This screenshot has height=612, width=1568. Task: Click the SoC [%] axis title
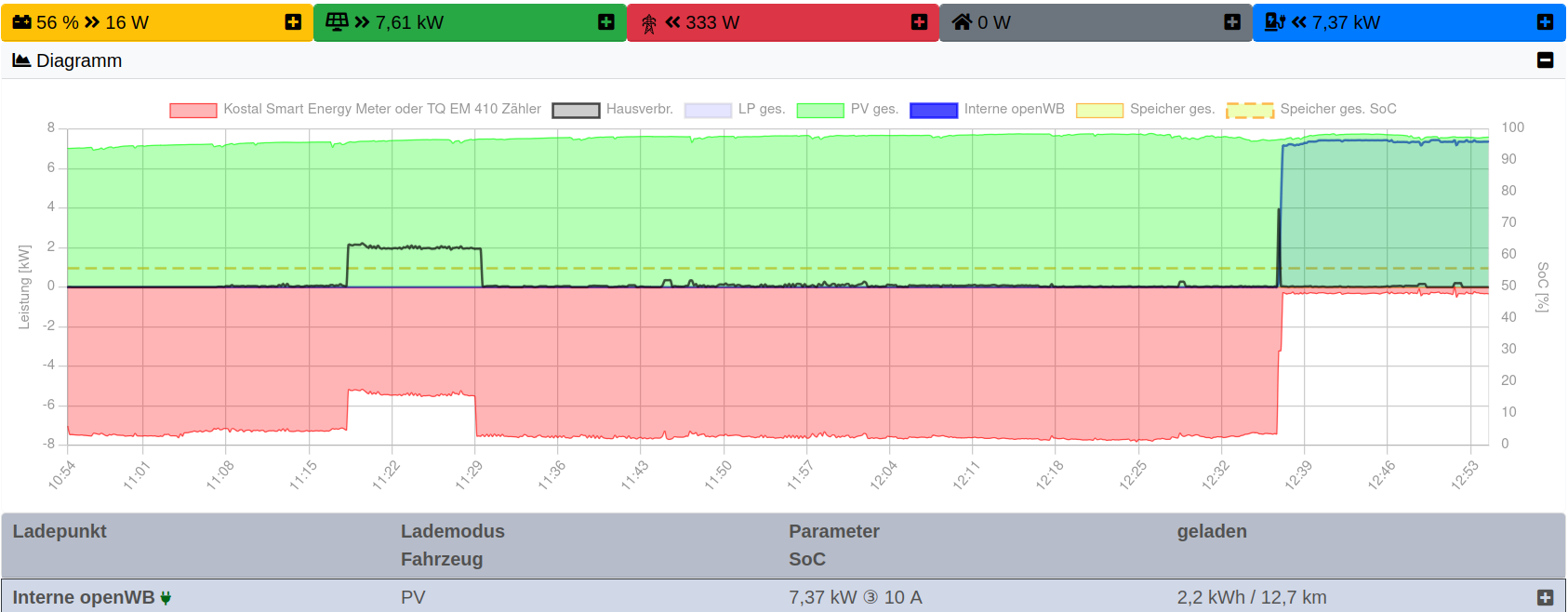[1543, 286]
